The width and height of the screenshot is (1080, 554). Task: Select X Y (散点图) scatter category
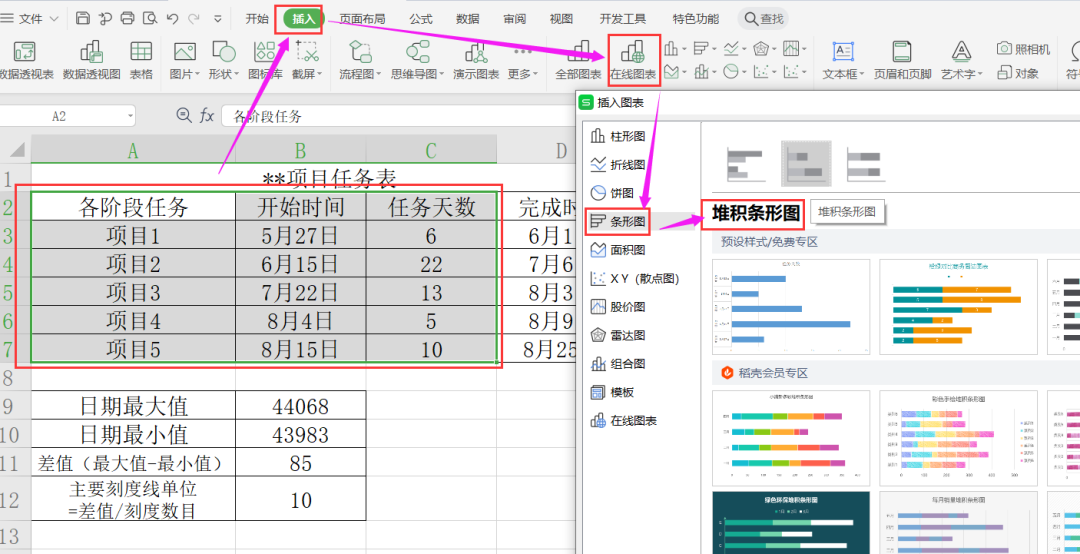tap(634, 278)
